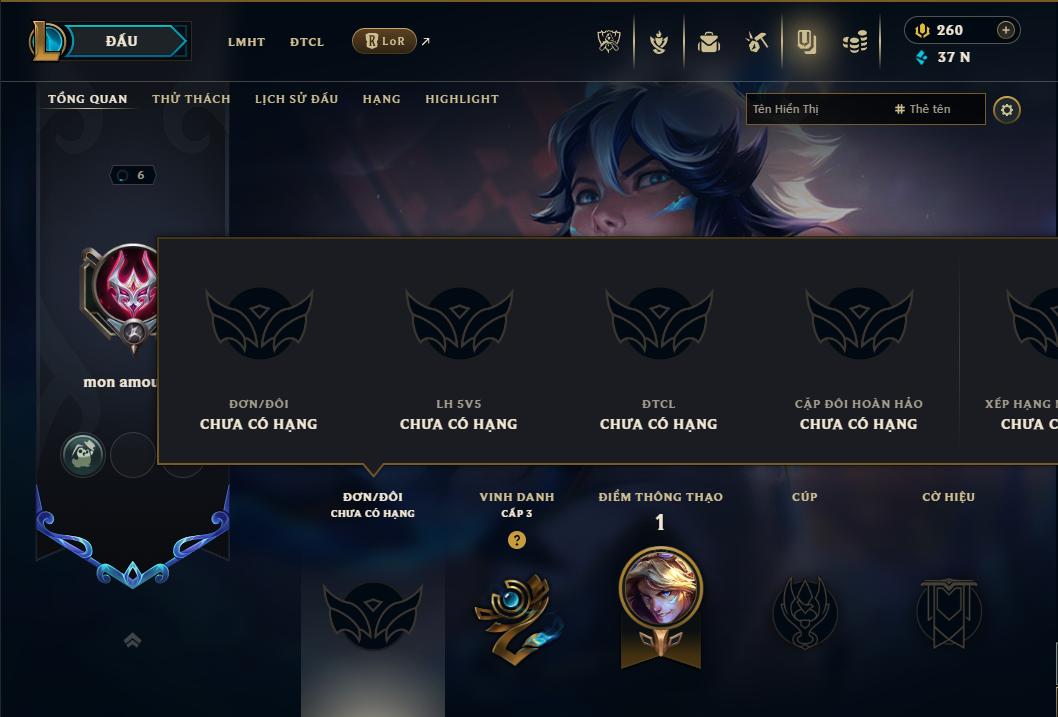Screen dimensions: 1058x717
Task: Open the Loot hammer icon
Action: (757, 42)
